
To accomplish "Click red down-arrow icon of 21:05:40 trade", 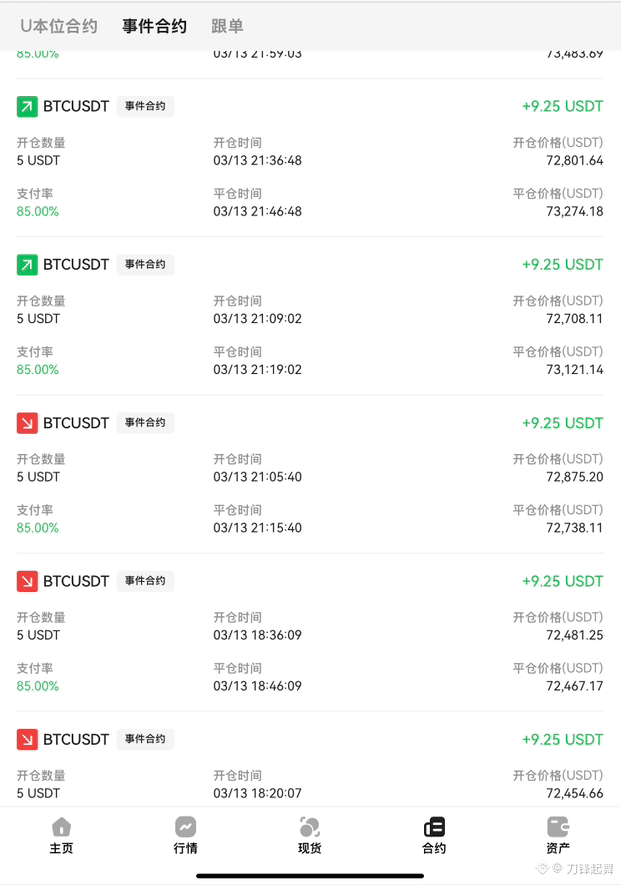I will click(27, 423).
